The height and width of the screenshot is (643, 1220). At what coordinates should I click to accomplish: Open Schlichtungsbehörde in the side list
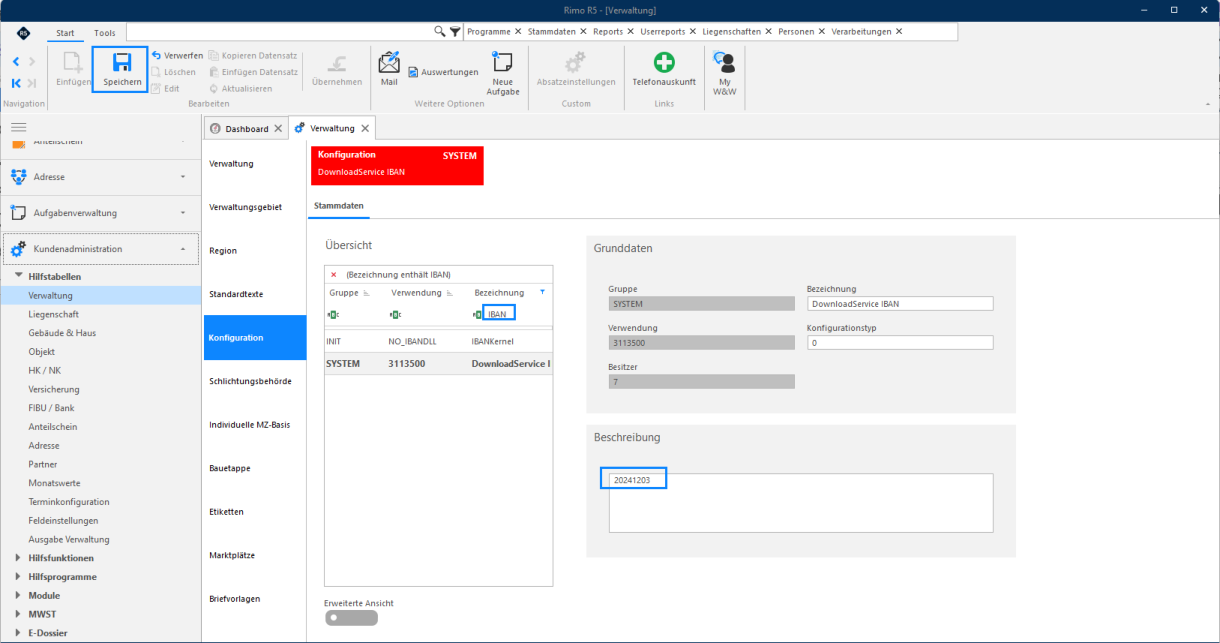(250, 381)
